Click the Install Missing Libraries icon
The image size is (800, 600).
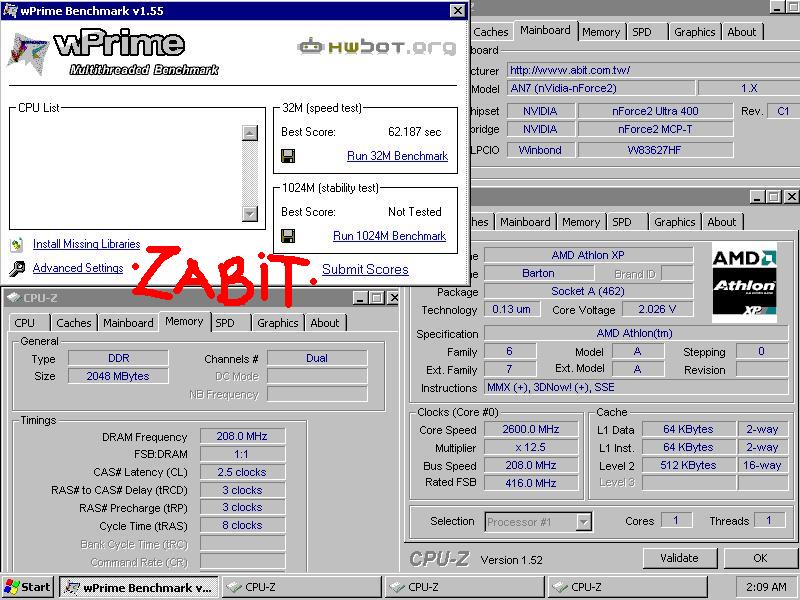click(17, 245)
